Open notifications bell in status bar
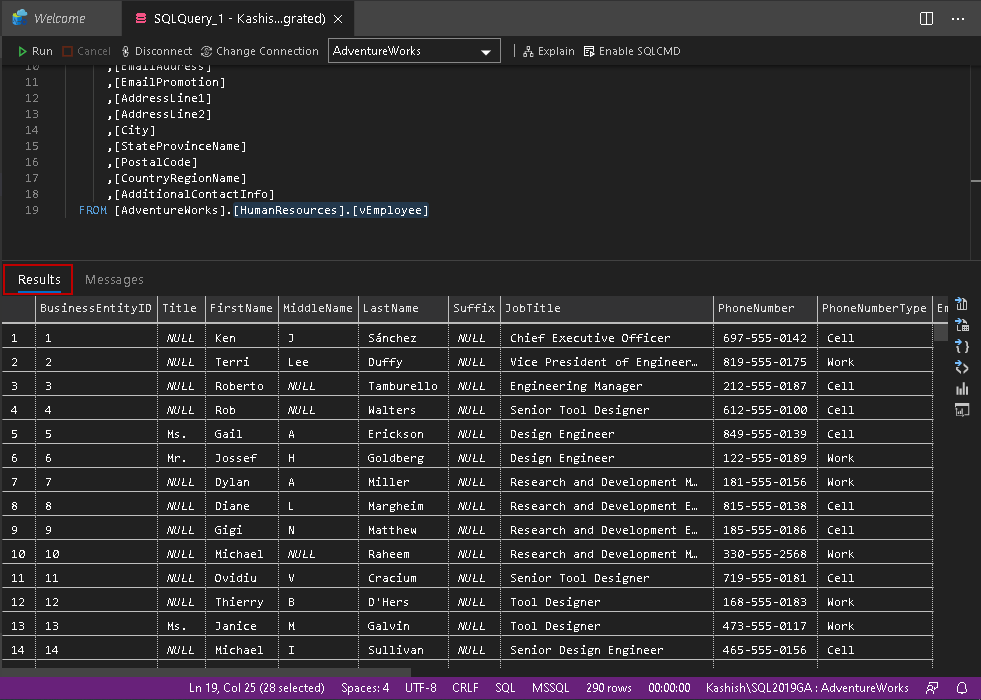This screenshot has width=981, height=700. 961,688
